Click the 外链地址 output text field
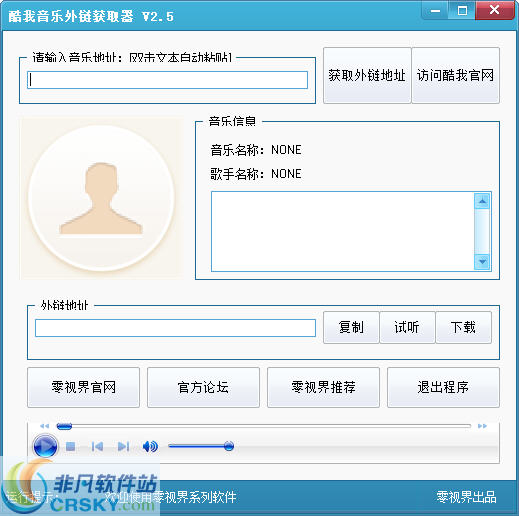Image resolution: width=519 pixels, height=516 pixels. (175, 328)
